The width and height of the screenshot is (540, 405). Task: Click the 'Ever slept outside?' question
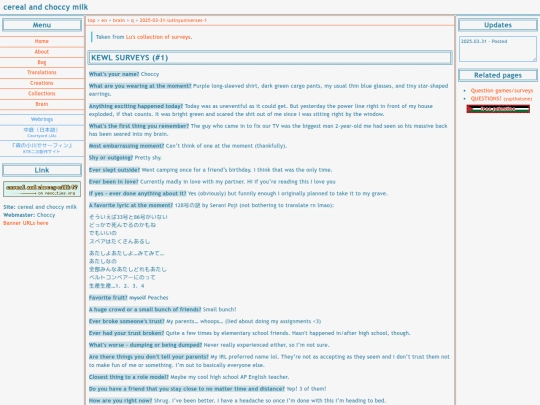114,170
